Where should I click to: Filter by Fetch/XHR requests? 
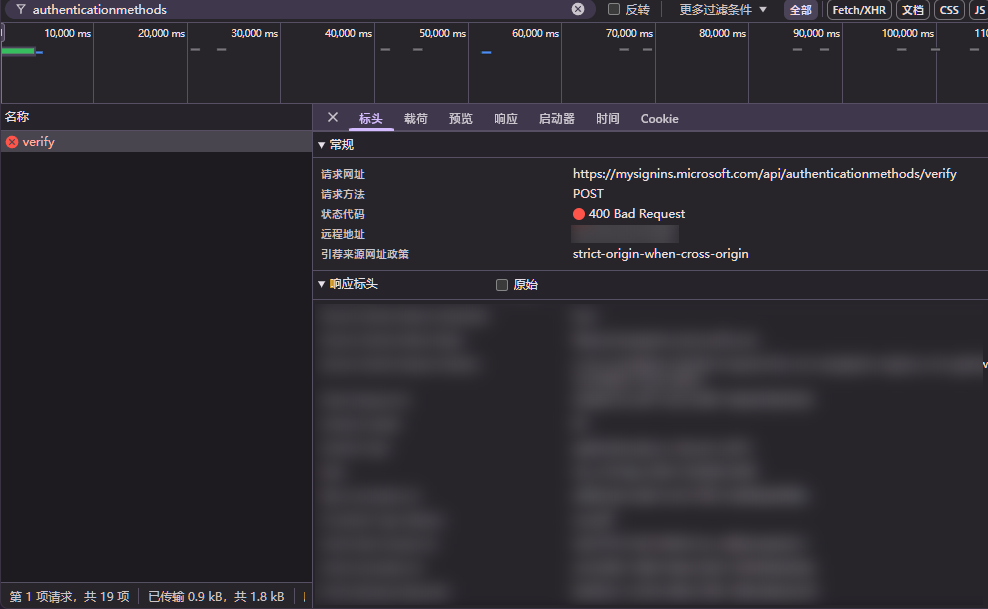859,9
